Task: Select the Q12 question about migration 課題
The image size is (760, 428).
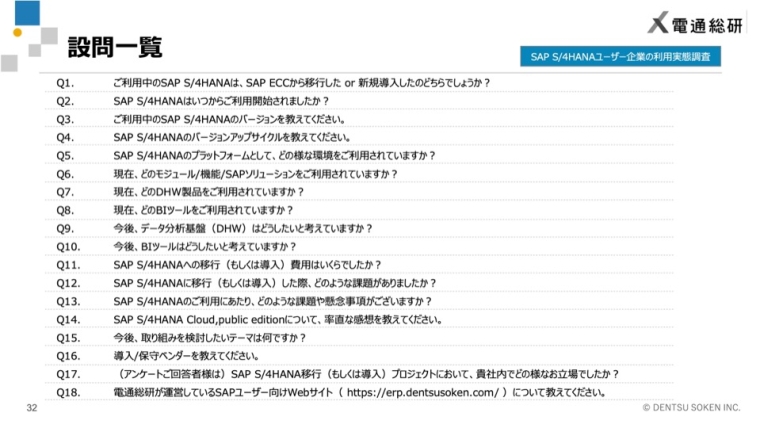Action: click(275, 283)
